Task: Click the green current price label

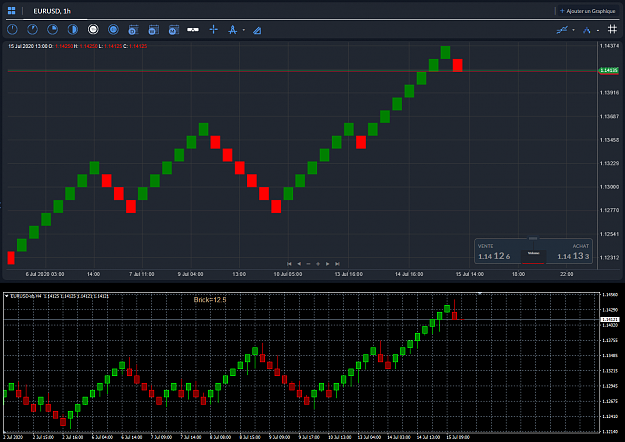Action: (x=609, y=71)
